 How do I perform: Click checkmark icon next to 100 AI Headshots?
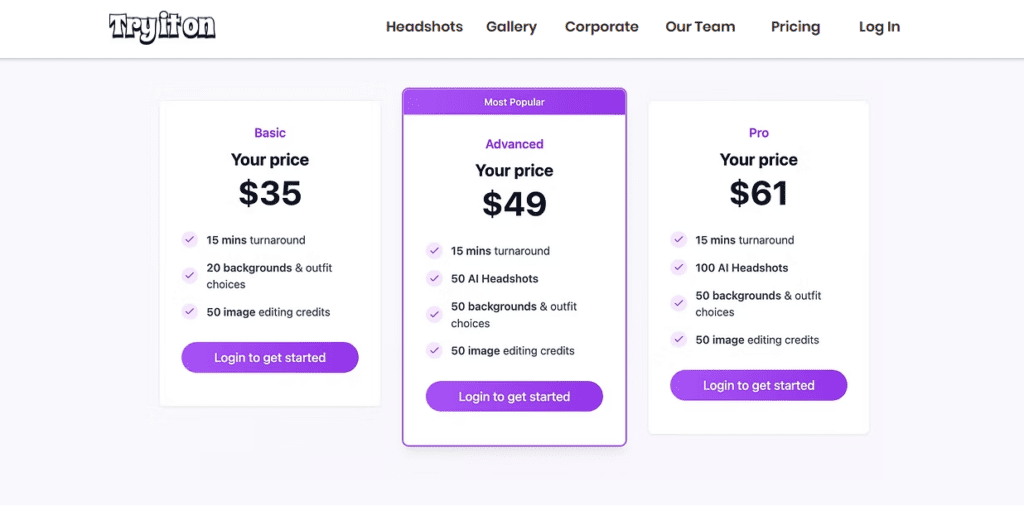click(678, 268)
